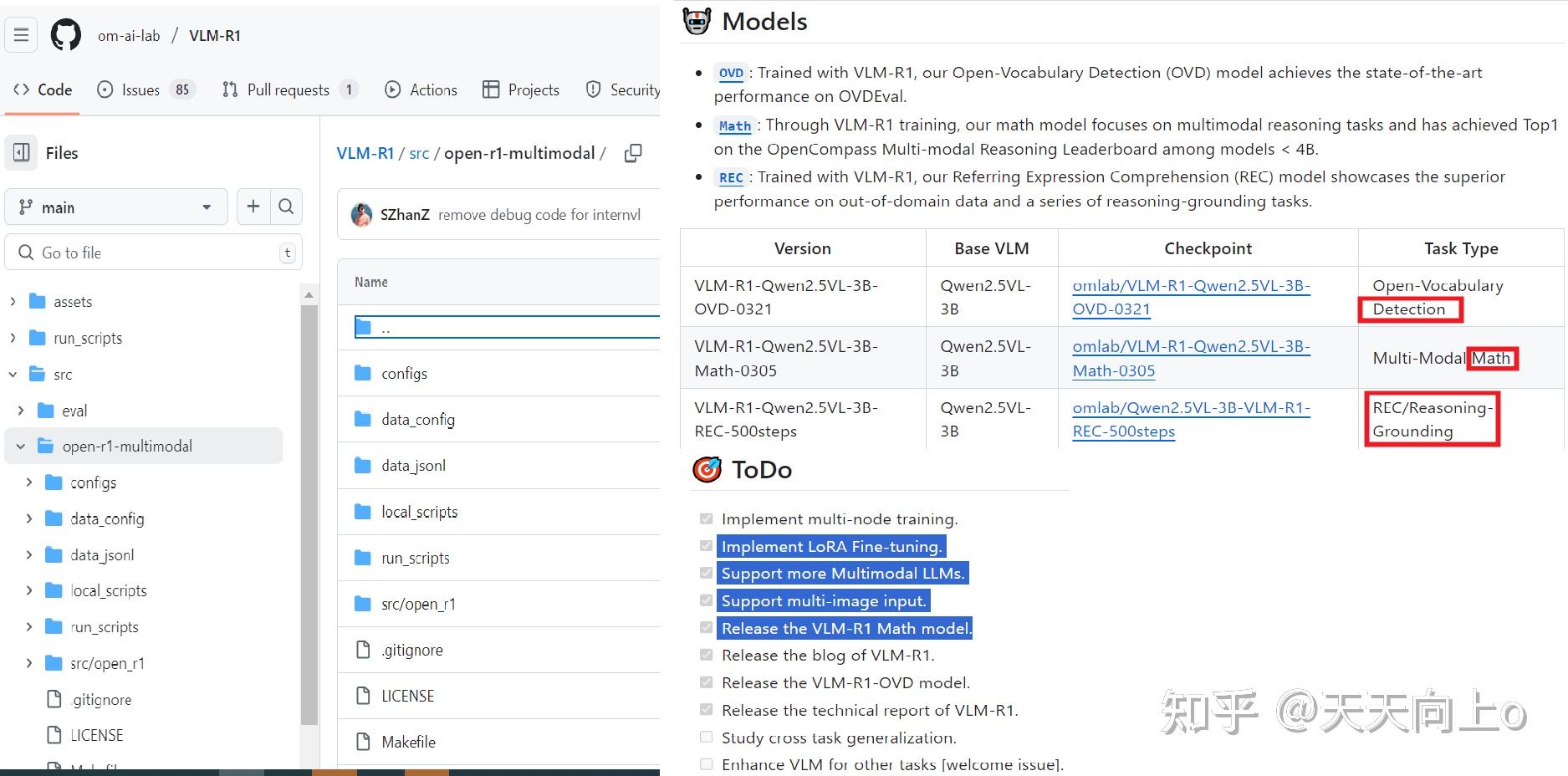Click the GitHub logo icon
This screenshot has width=1568, height=776.
[x=66, y=35]
